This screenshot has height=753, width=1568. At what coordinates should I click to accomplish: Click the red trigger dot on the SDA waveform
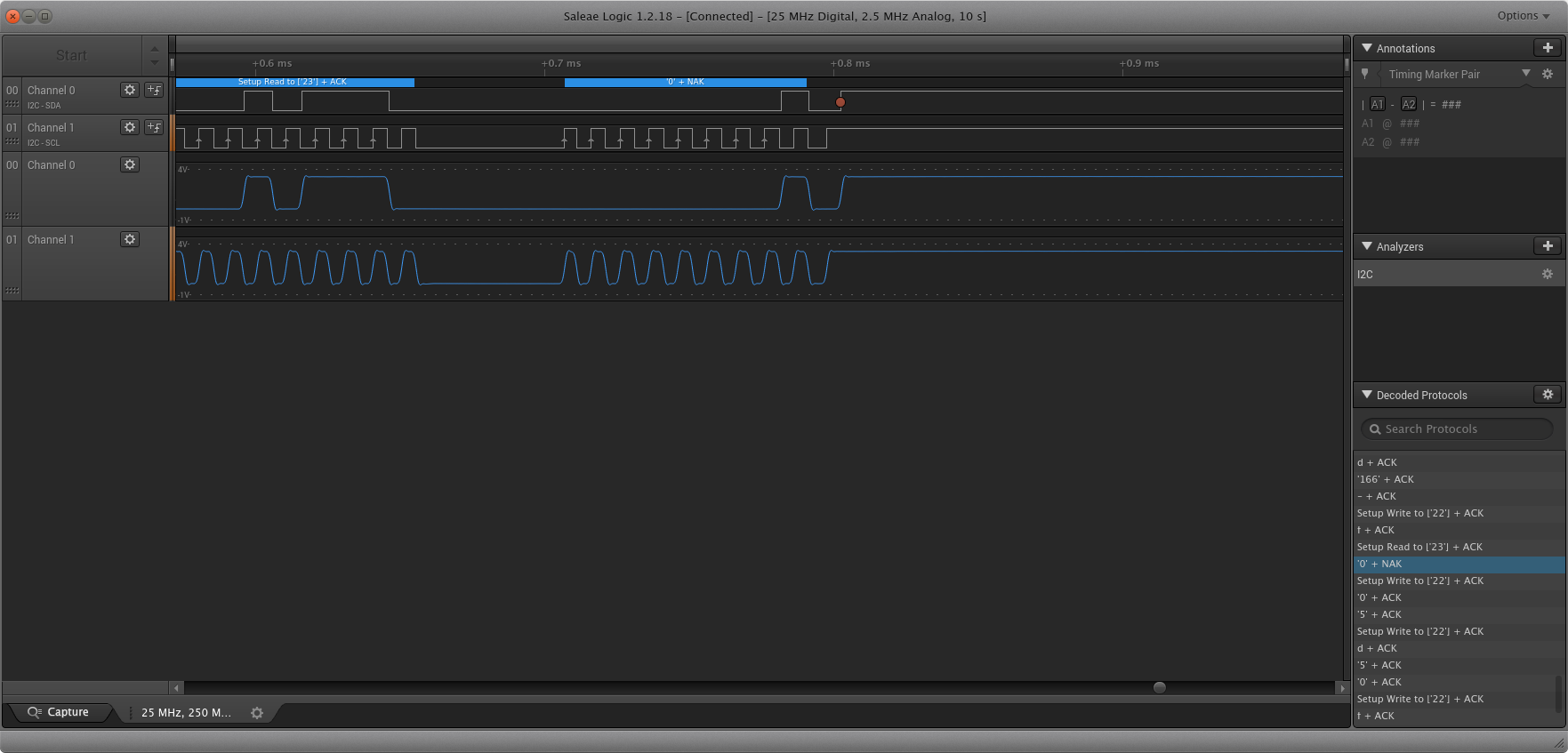[840, 102]
